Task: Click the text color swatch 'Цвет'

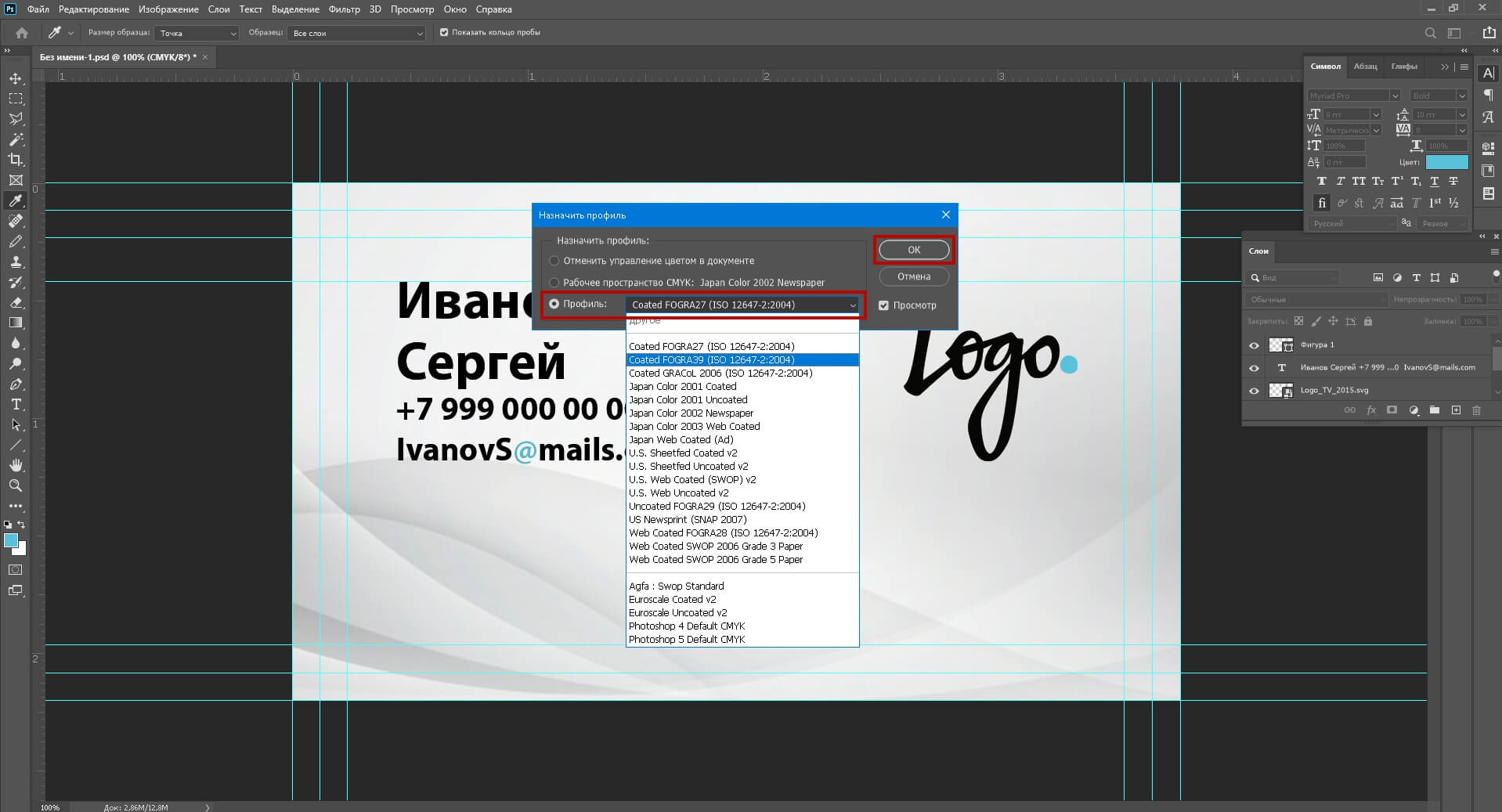Action: click(x=1446, y=162)
